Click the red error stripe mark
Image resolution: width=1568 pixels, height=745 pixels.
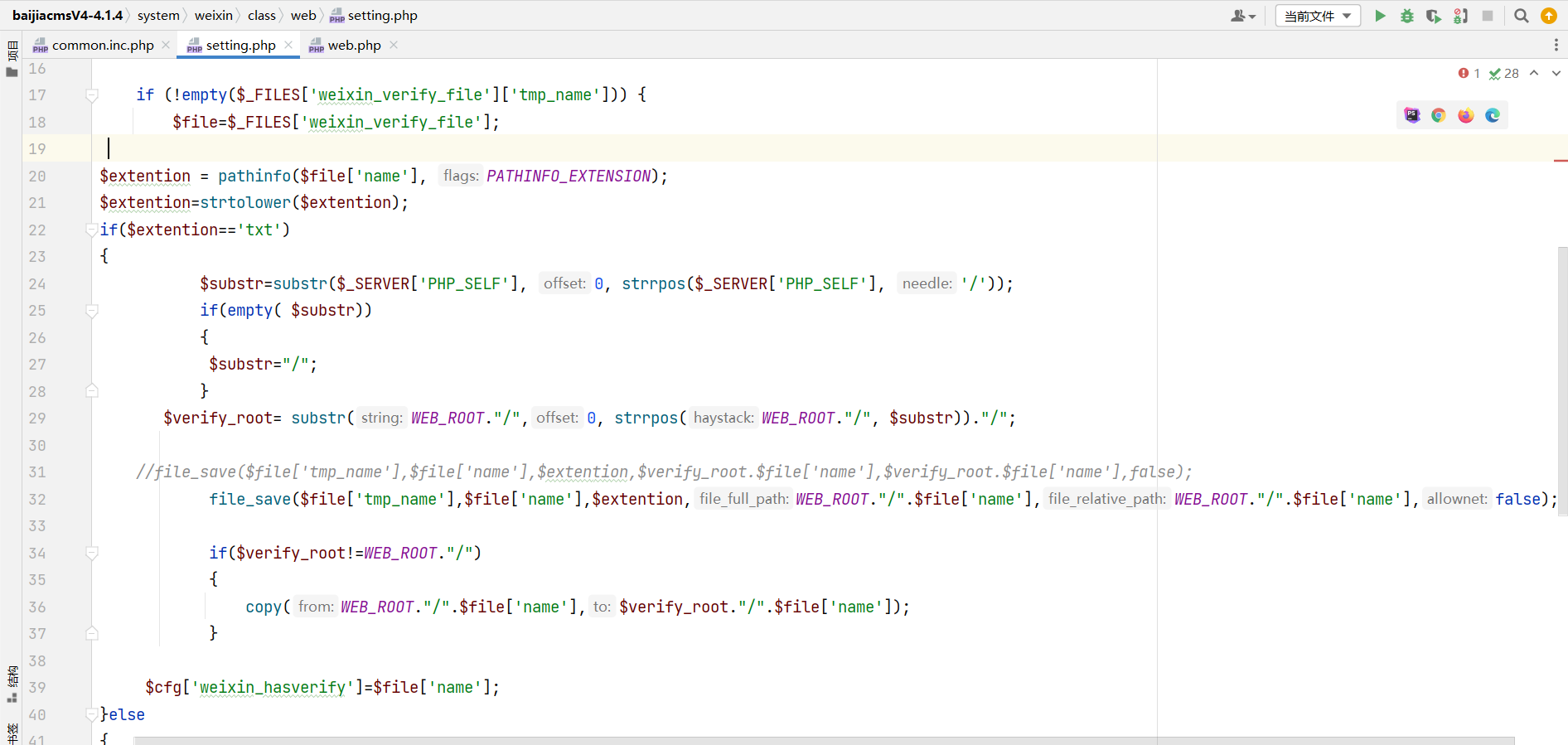(1561, 160)
